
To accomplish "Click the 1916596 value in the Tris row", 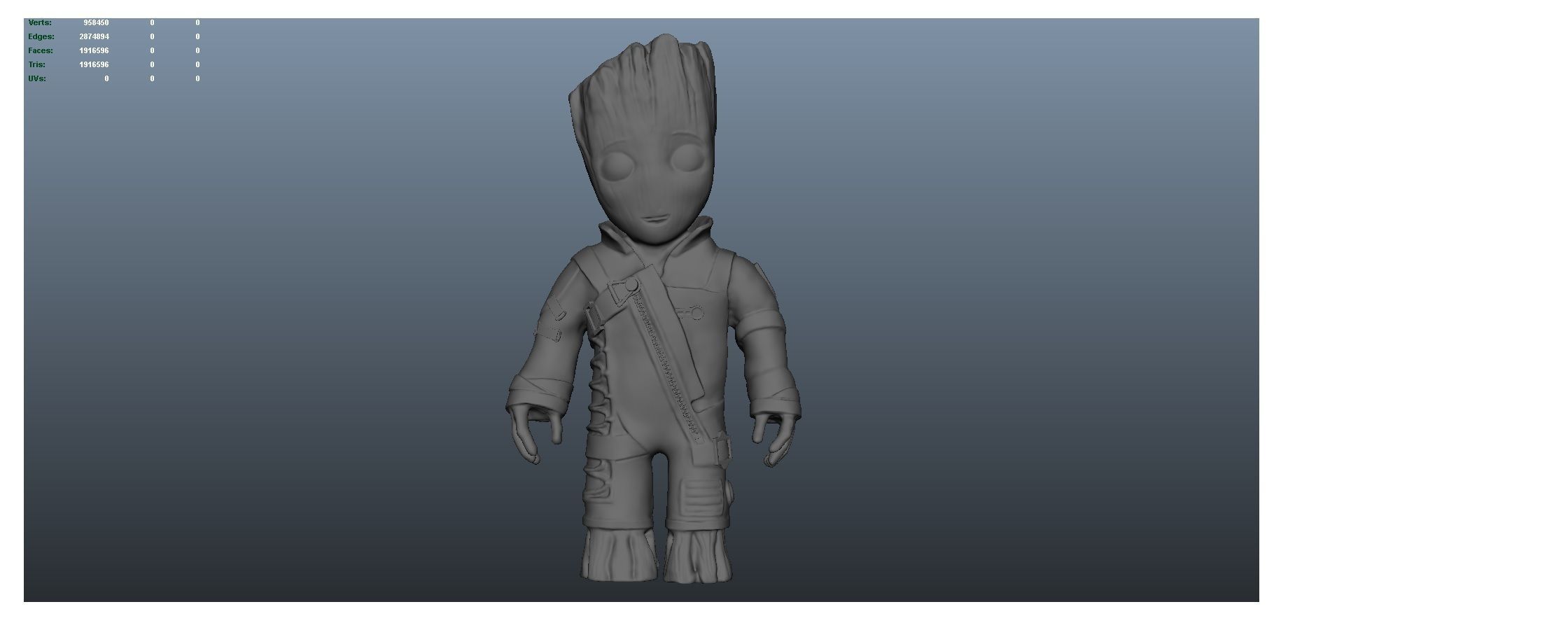I will [x=94, y=64].
